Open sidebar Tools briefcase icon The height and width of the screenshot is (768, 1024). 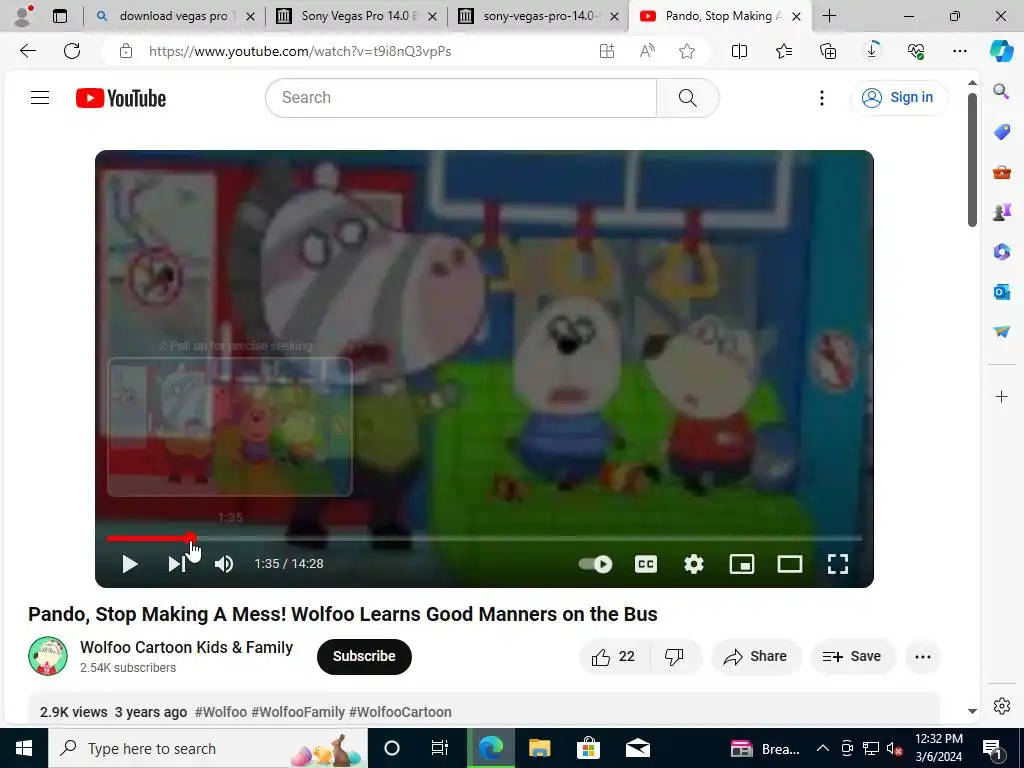tap(1001, 172)
